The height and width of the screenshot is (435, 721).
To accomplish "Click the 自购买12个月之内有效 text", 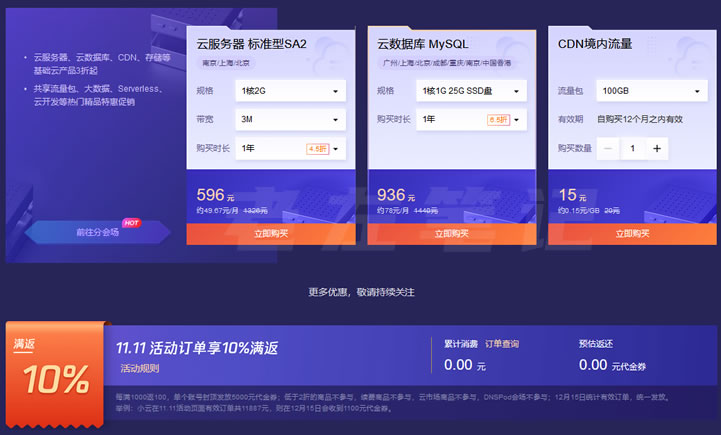I will [640, 120].
